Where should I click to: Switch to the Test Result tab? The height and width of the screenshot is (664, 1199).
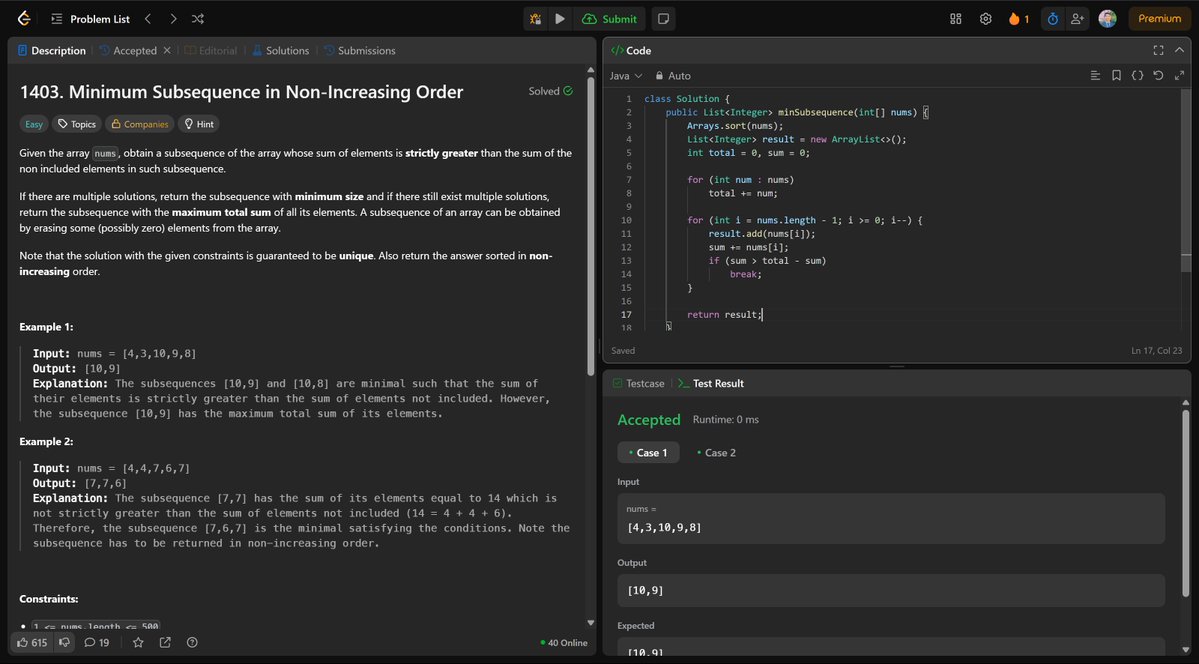(710, 383)
